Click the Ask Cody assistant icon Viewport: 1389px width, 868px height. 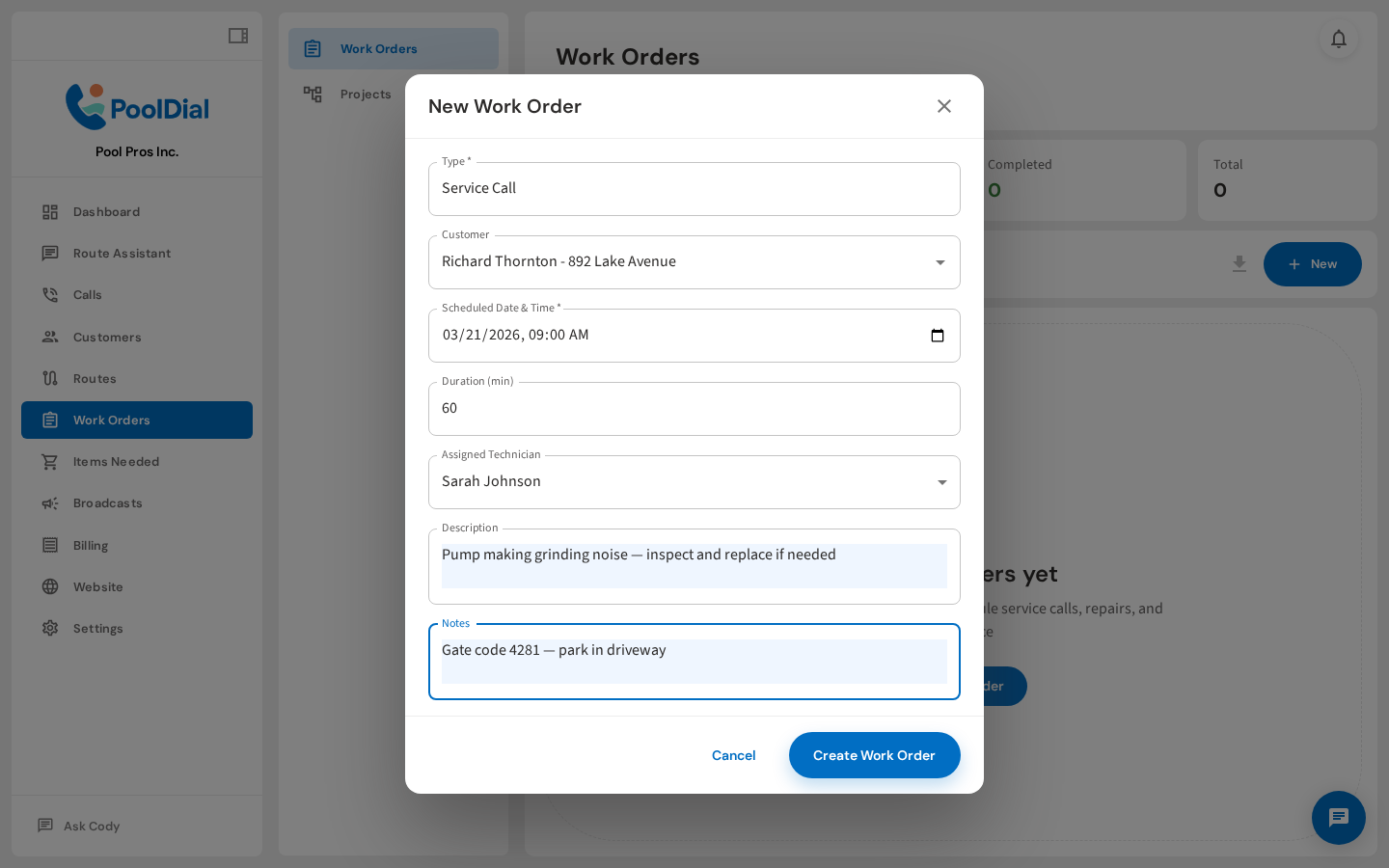point(45,826)
